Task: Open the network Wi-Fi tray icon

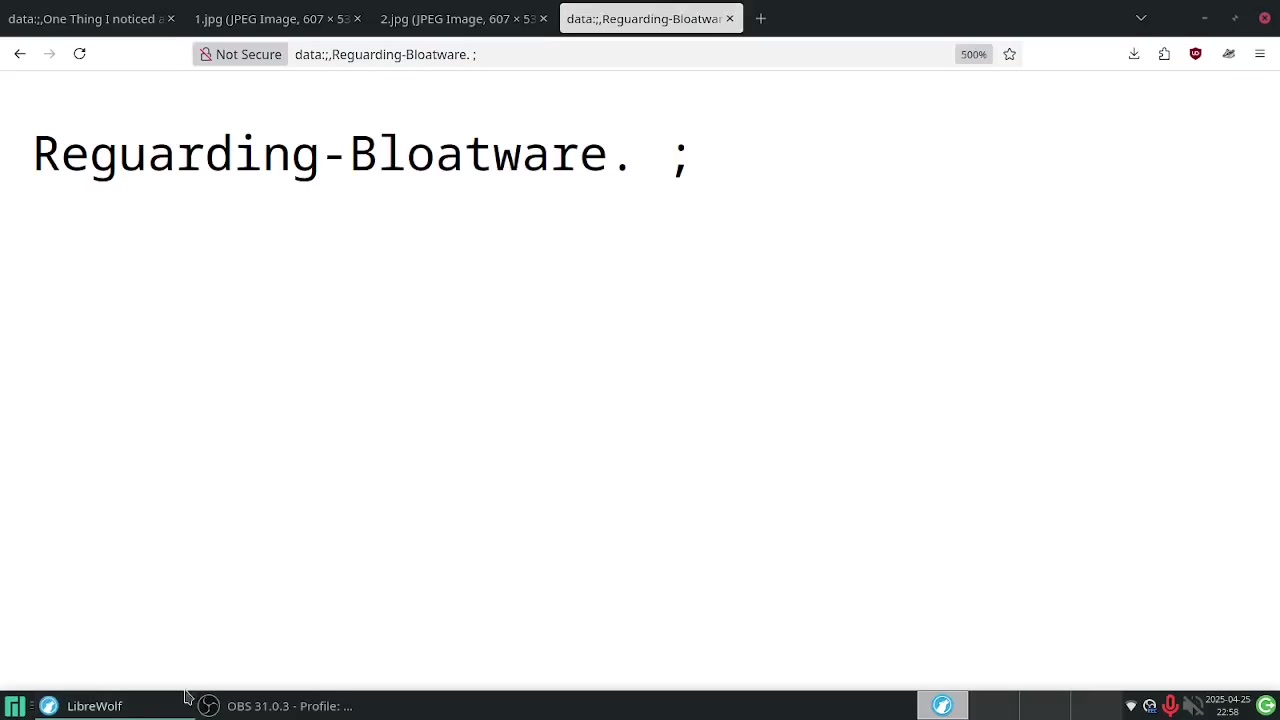Action: pyautogui.click(x=1131, y=706)
